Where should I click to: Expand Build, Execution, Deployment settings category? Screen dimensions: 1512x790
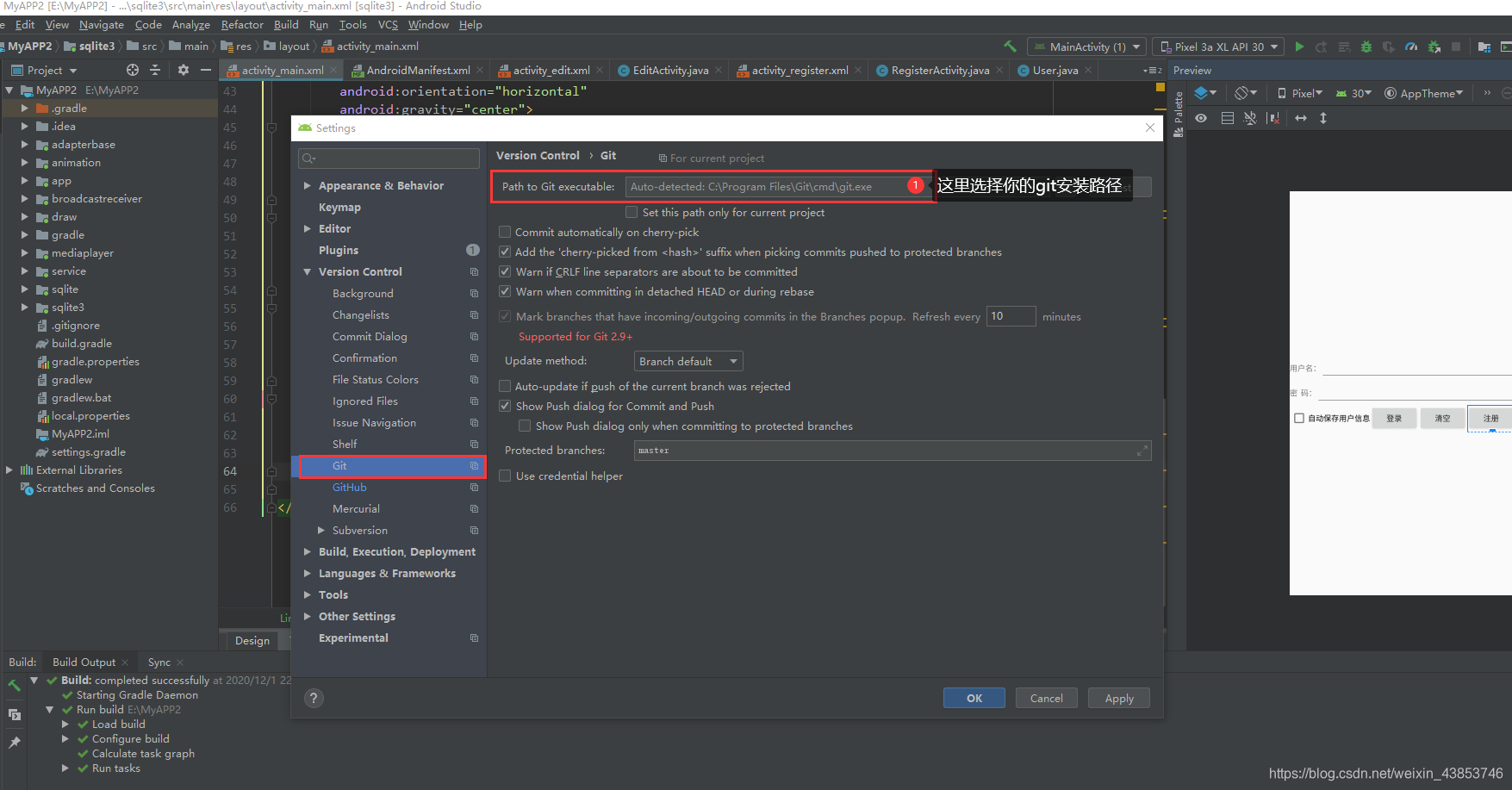(307, 551)
